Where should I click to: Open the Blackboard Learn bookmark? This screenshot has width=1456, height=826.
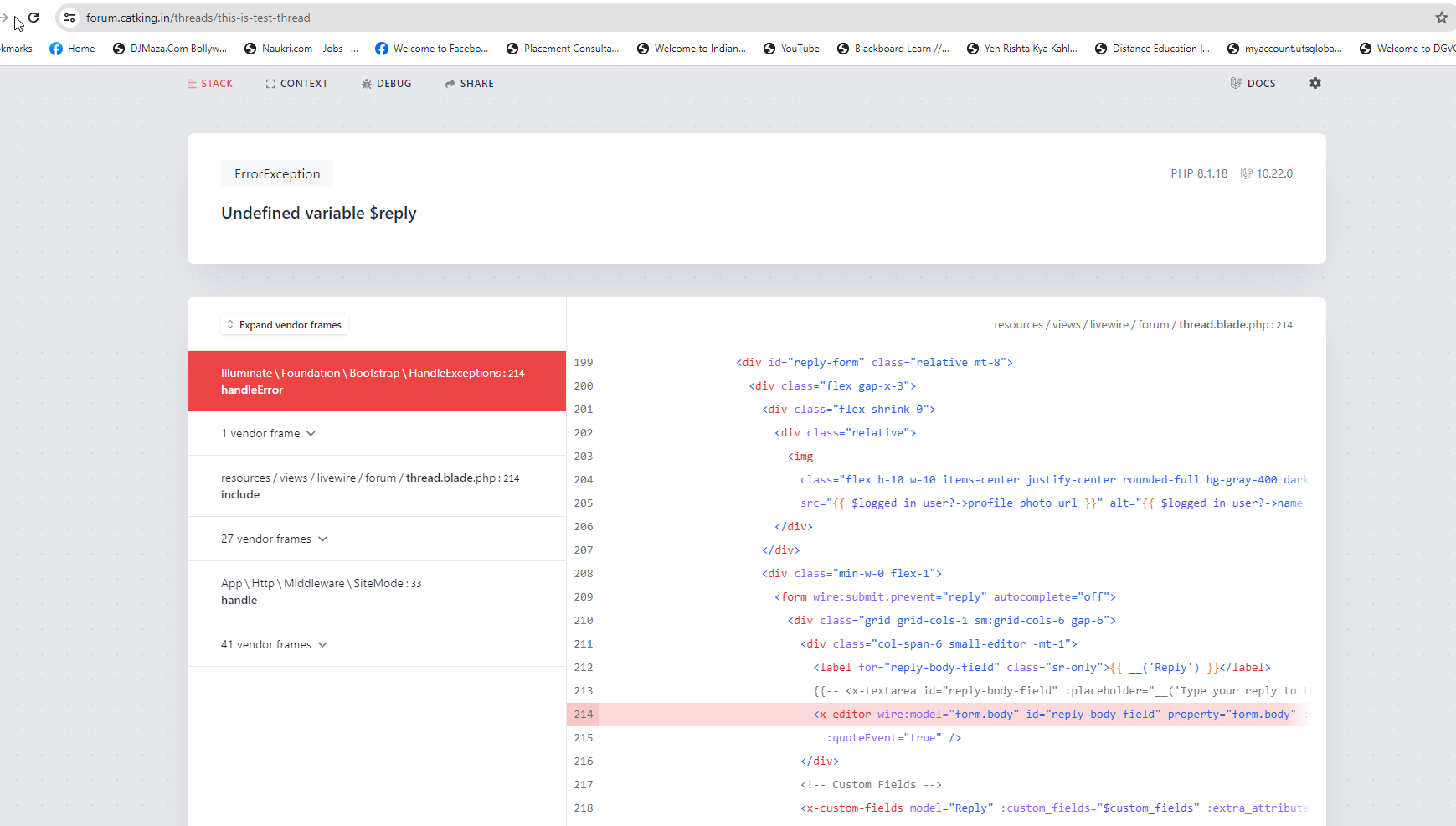[x=893, y=49]
